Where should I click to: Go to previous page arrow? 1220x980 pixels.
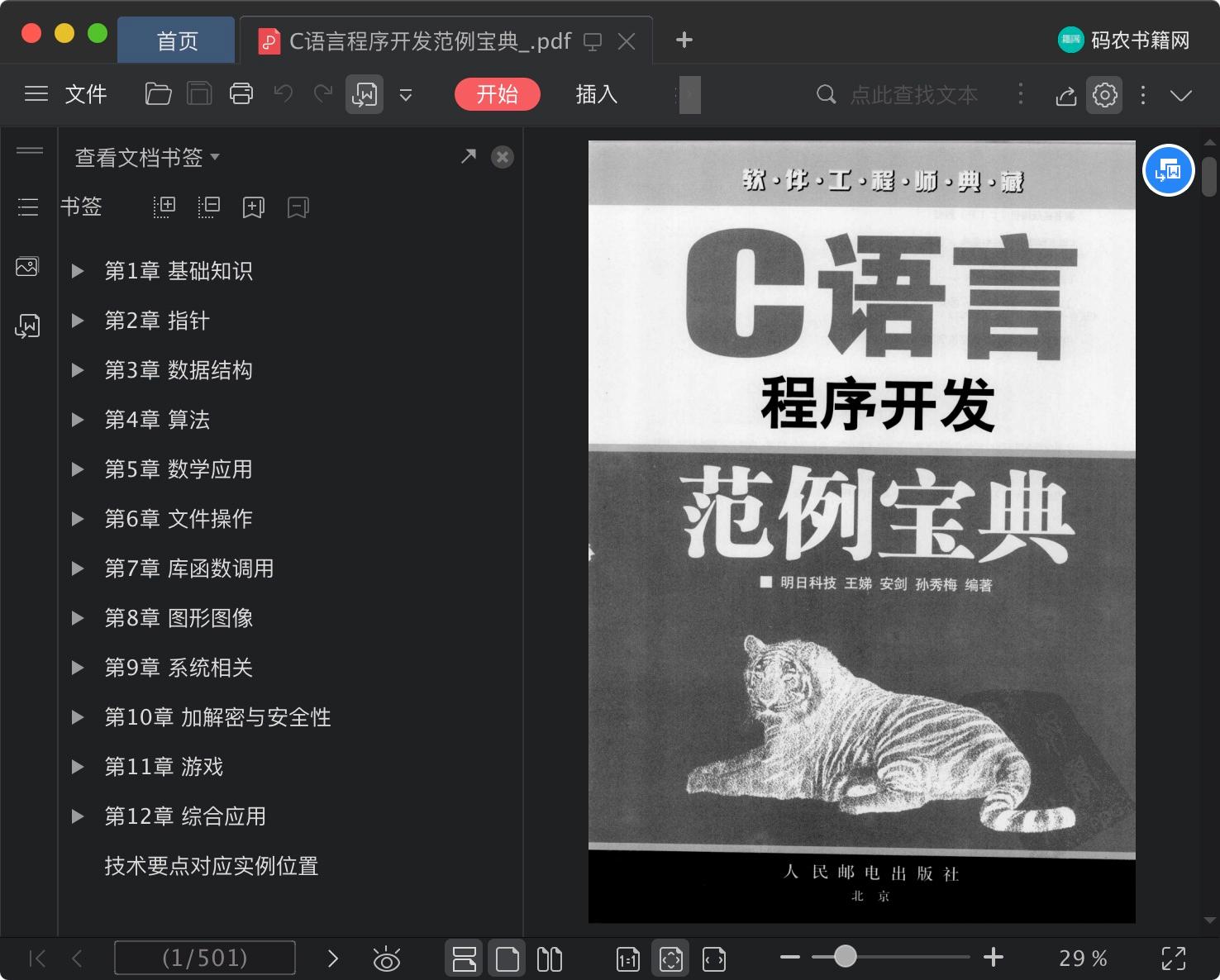point(78,959)
